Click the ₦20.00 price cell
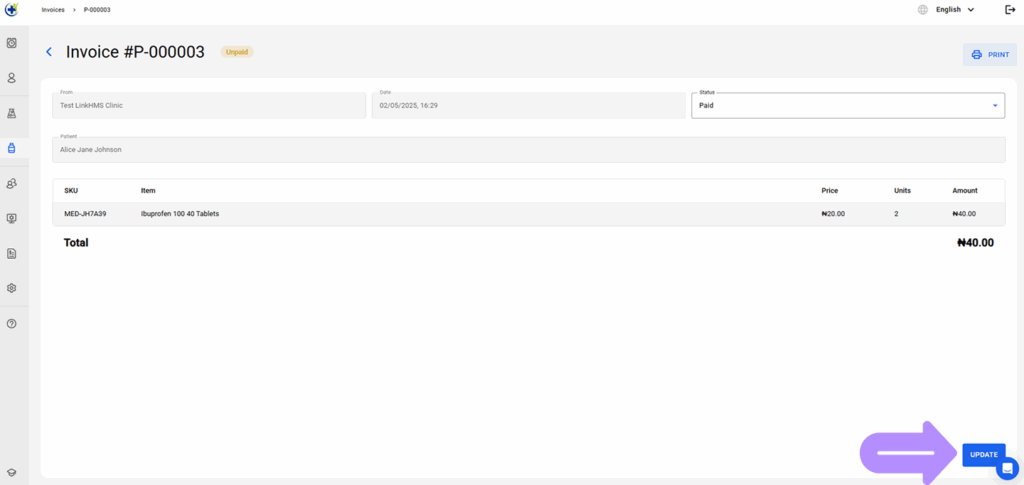Image resolution: width=1024 pixels, height=485 pixels. 833,213
